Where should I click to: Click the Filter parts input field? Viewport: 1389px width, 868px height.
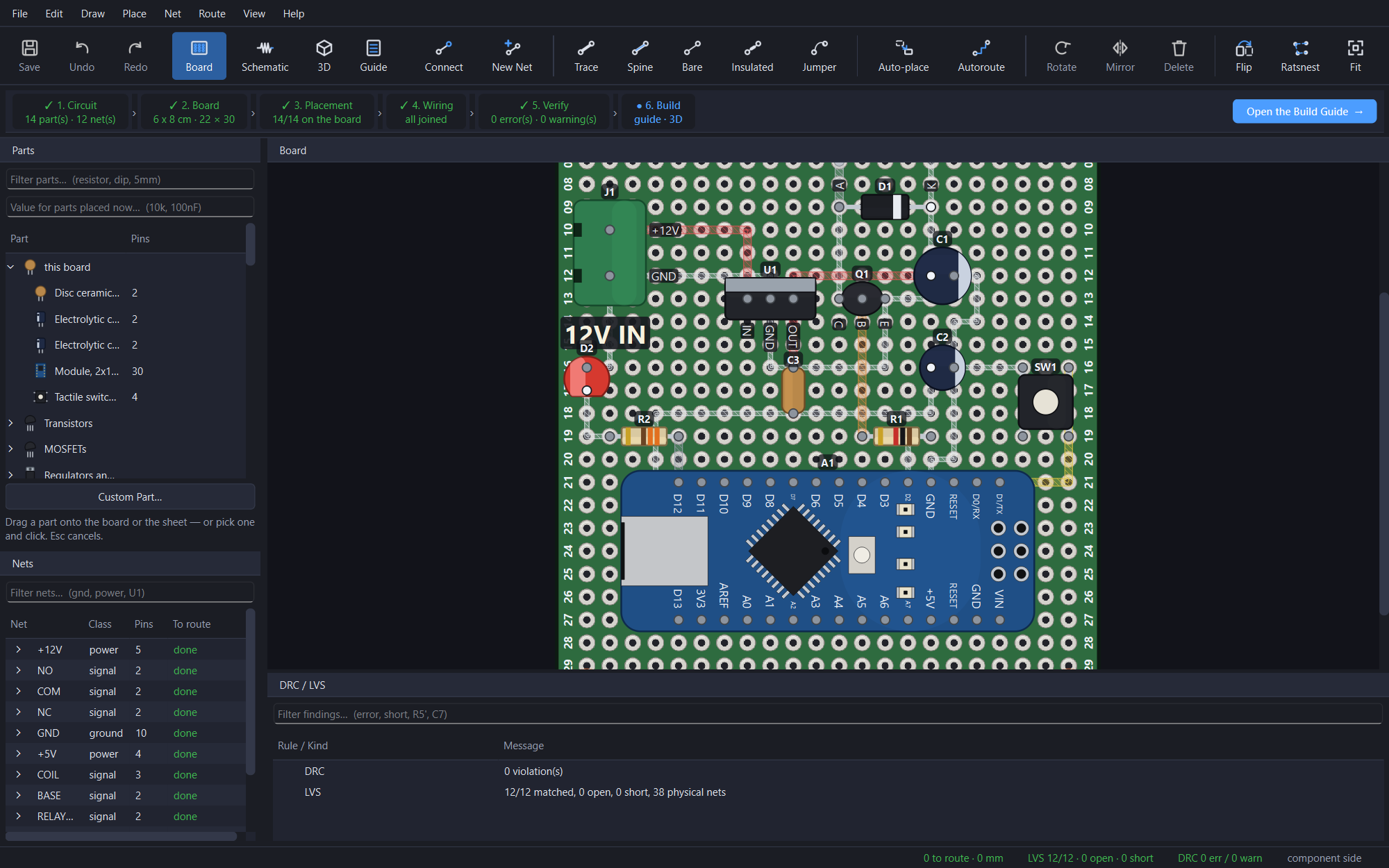pos(130,179)
